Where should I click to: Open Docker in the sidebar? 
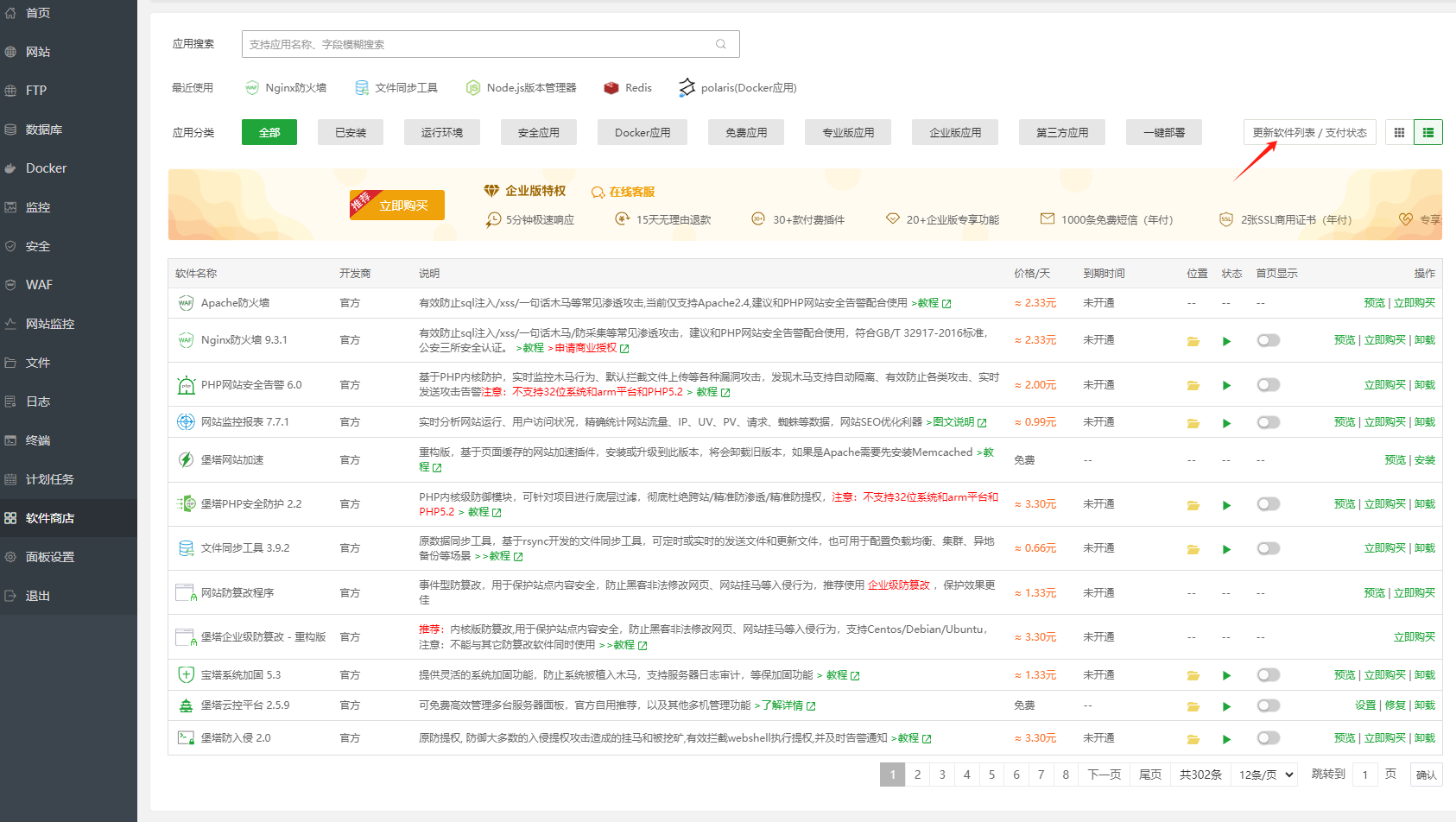(68, 168)
